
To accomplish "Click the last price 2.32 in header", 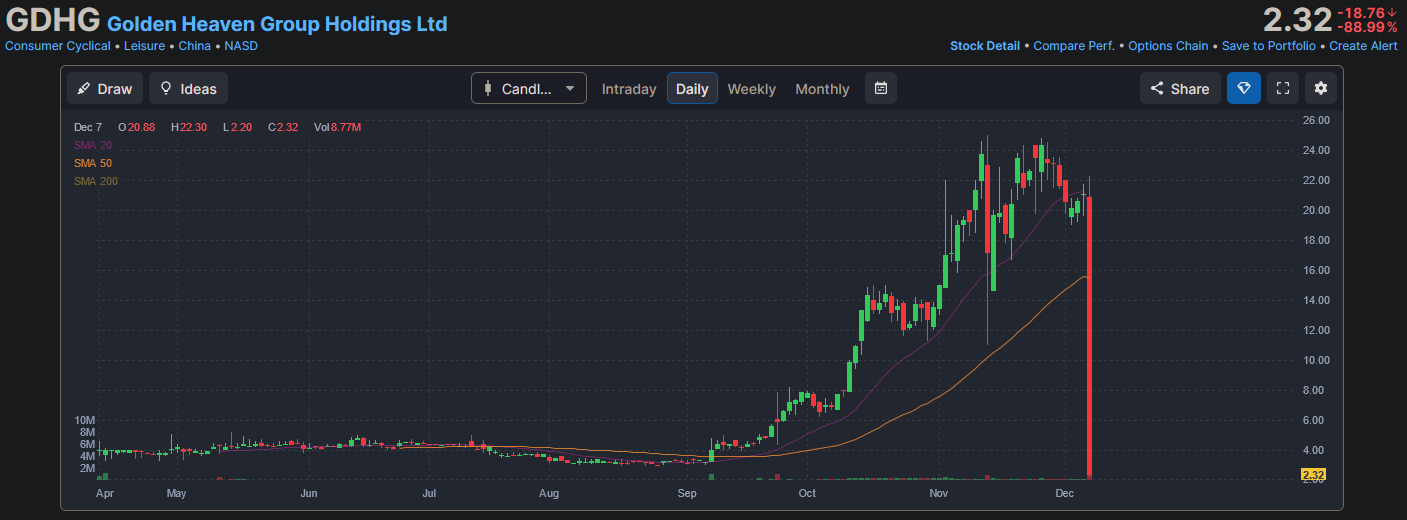I will tap(1297, 19).
